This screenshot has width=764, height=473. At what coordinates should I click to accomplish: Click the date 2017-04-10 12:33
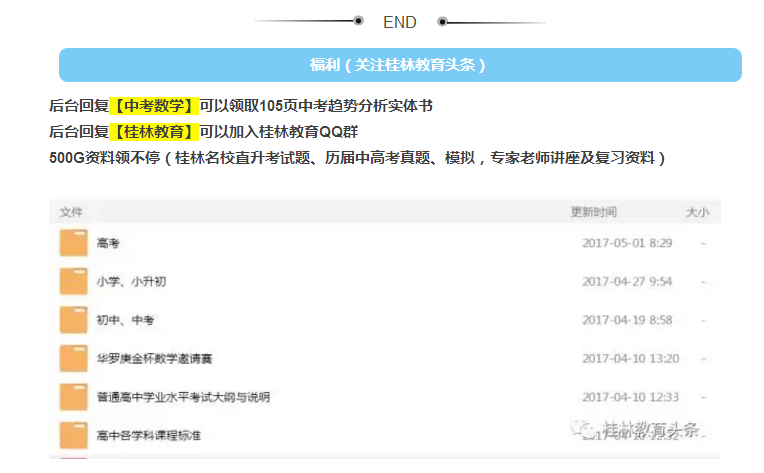click(x=630, y=397)
